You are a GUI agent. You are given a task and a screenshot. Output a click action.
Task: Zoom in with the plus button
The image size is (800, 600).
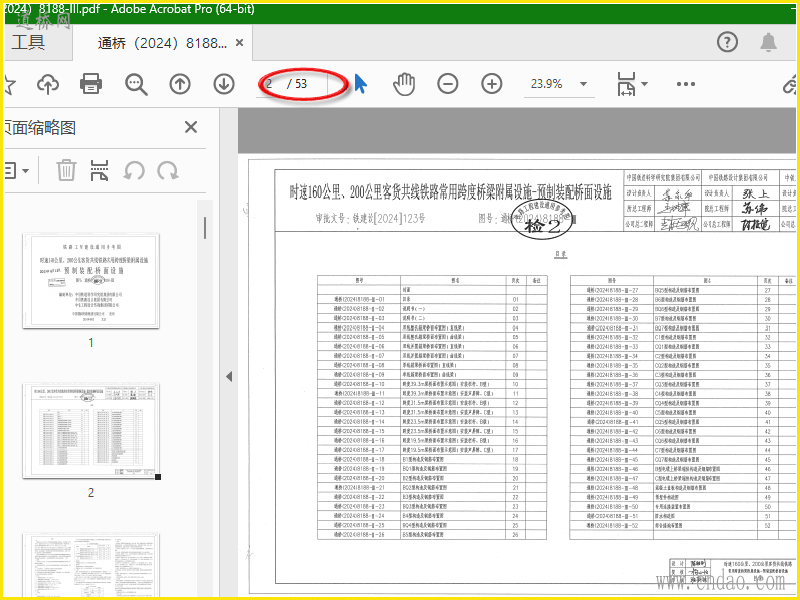pos(492,84)
